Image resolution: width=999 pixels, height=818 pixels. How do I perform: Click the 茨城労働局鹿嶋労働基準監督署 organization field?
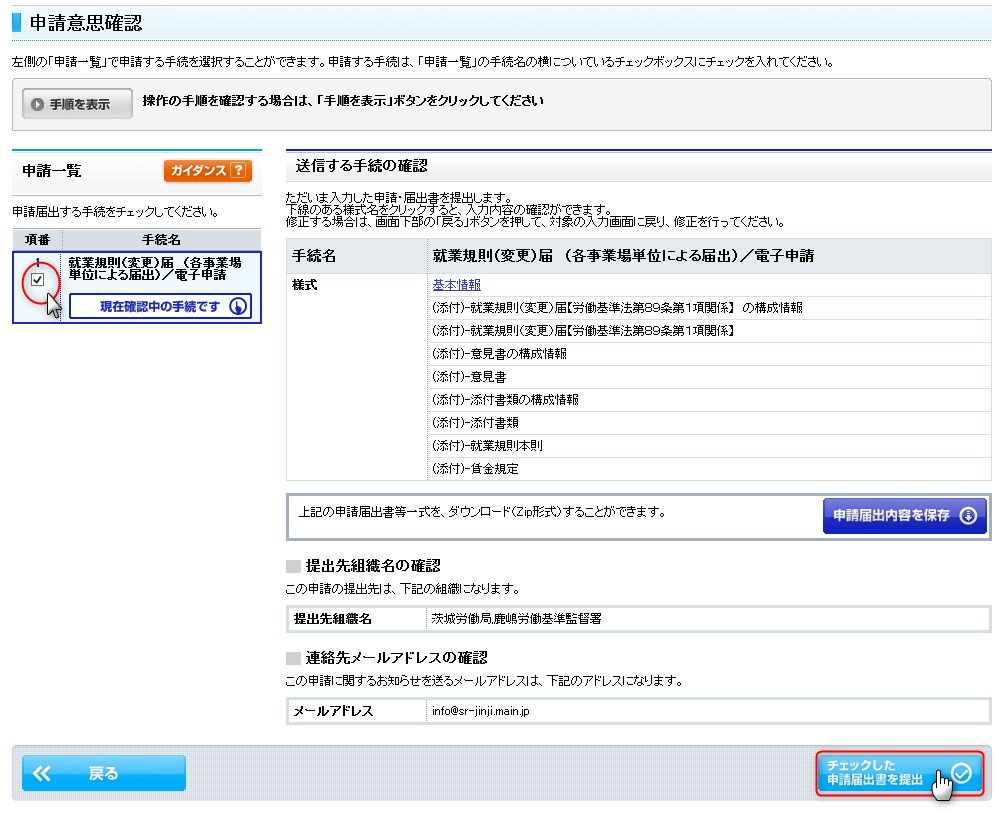(516, 619)
